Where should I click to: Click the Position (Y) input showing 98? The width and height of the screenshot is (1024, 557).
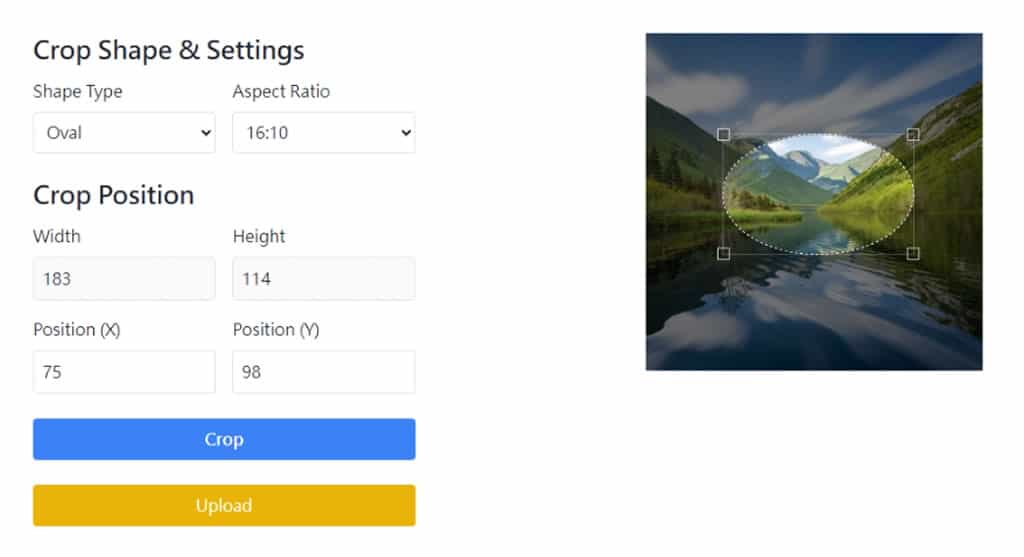(x=324, y=372)
